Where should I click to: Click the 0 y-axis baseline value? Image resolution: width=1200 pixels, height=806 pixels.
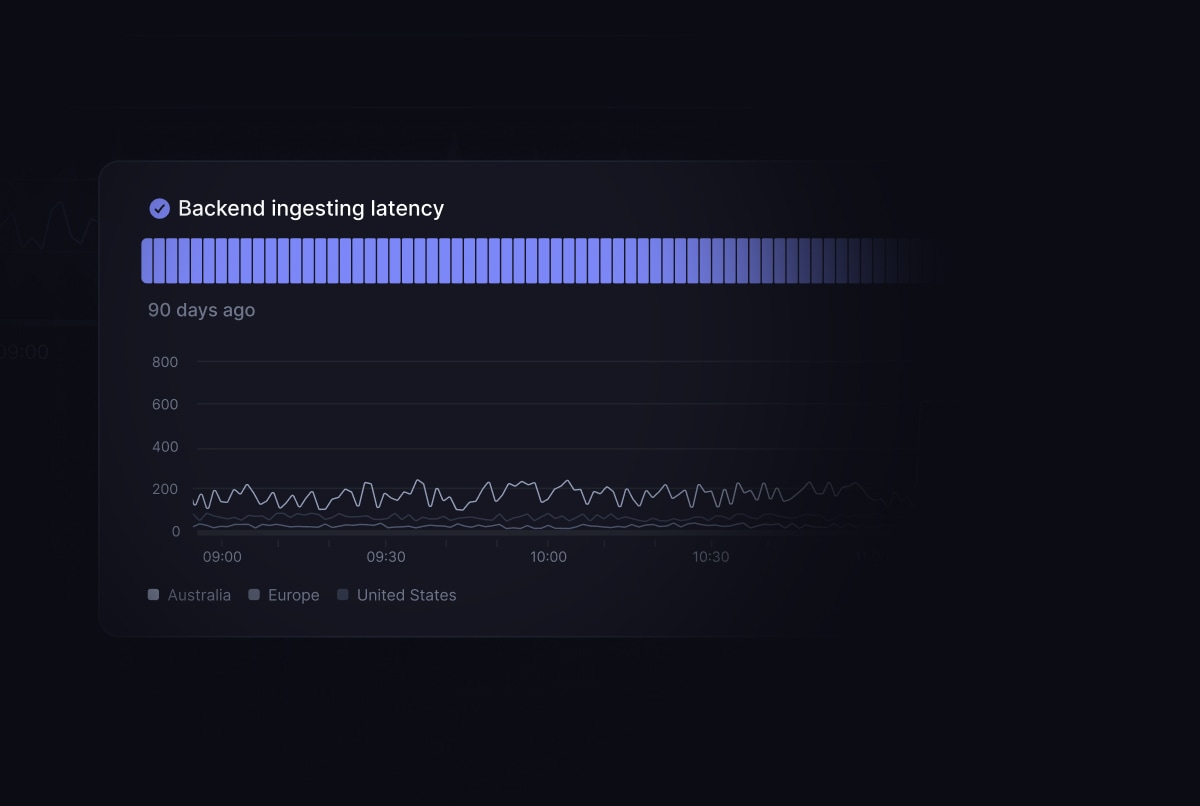coord(174,531)
